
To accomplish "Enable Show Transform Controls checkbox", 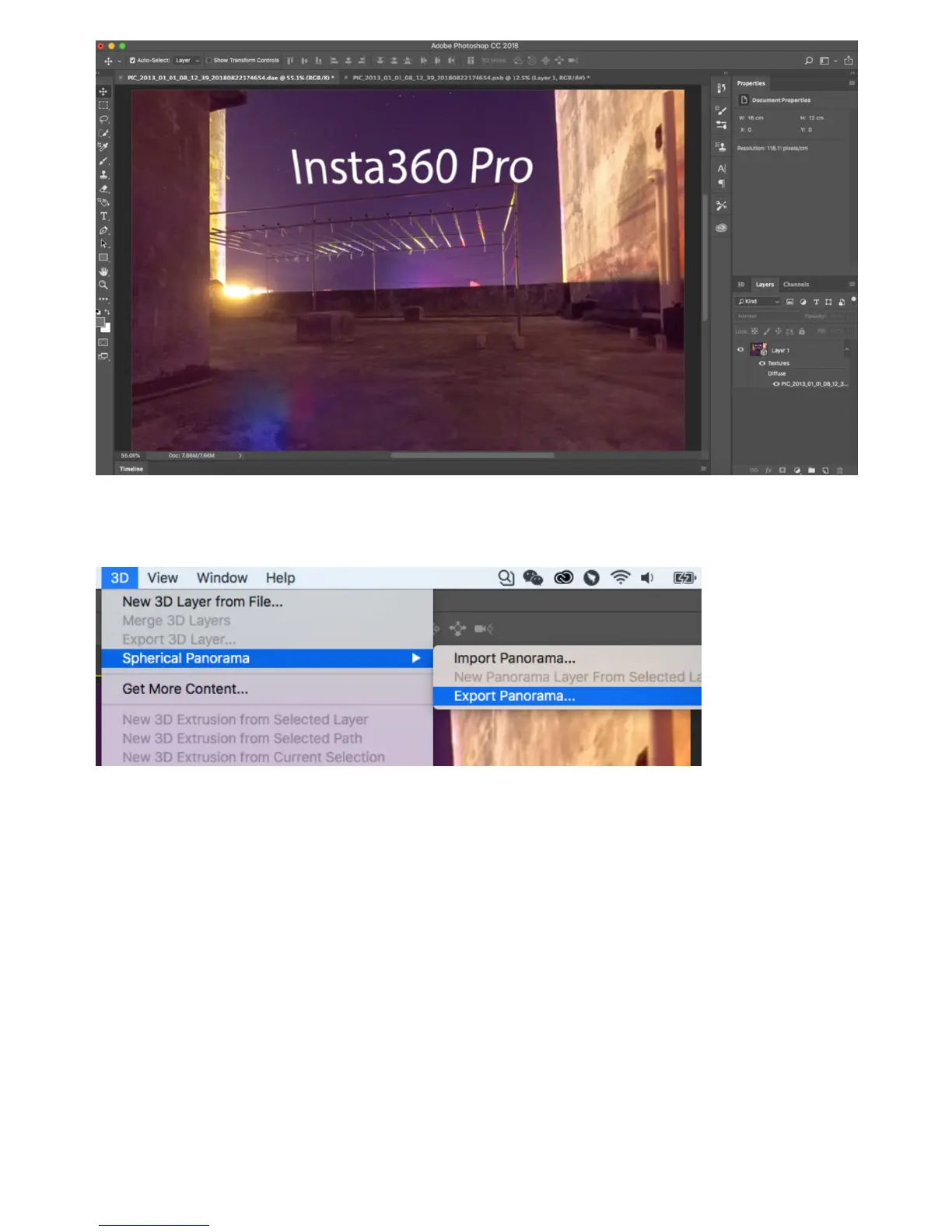I will click(x=208, y=60).
